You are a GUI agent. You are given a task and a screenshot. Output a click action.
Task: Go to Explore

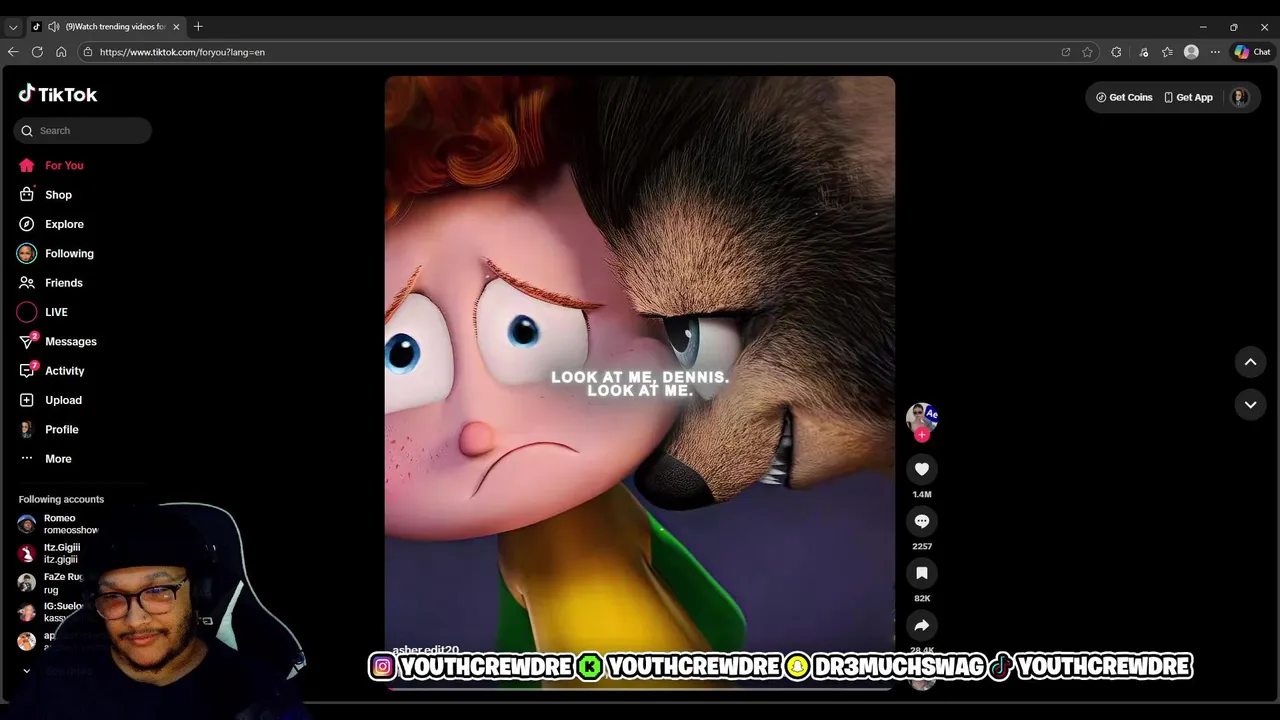(64, 224)
